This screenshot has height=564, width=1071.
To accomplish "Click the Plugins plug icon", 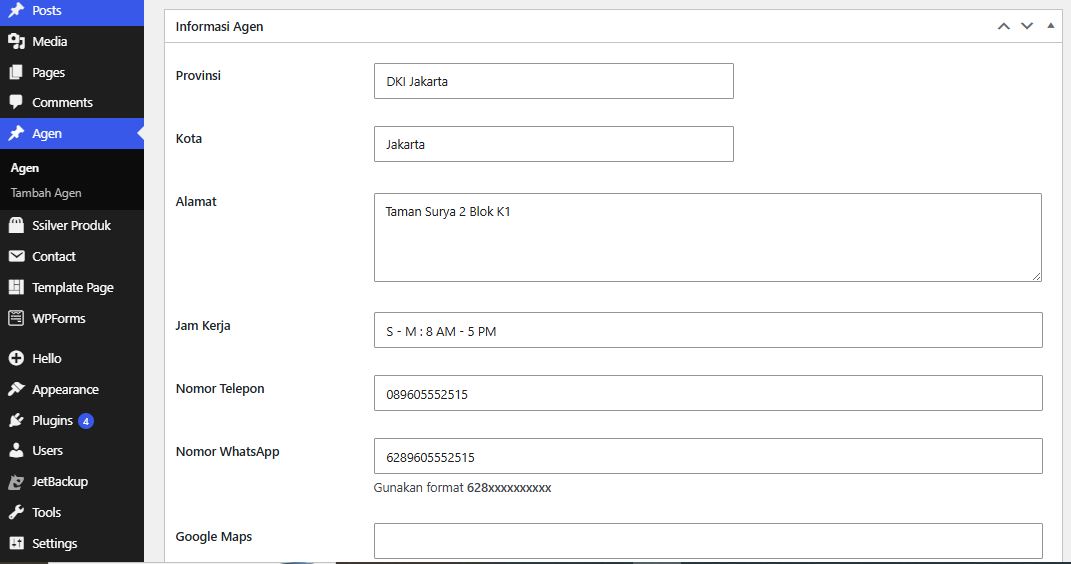I will point(16,420).
